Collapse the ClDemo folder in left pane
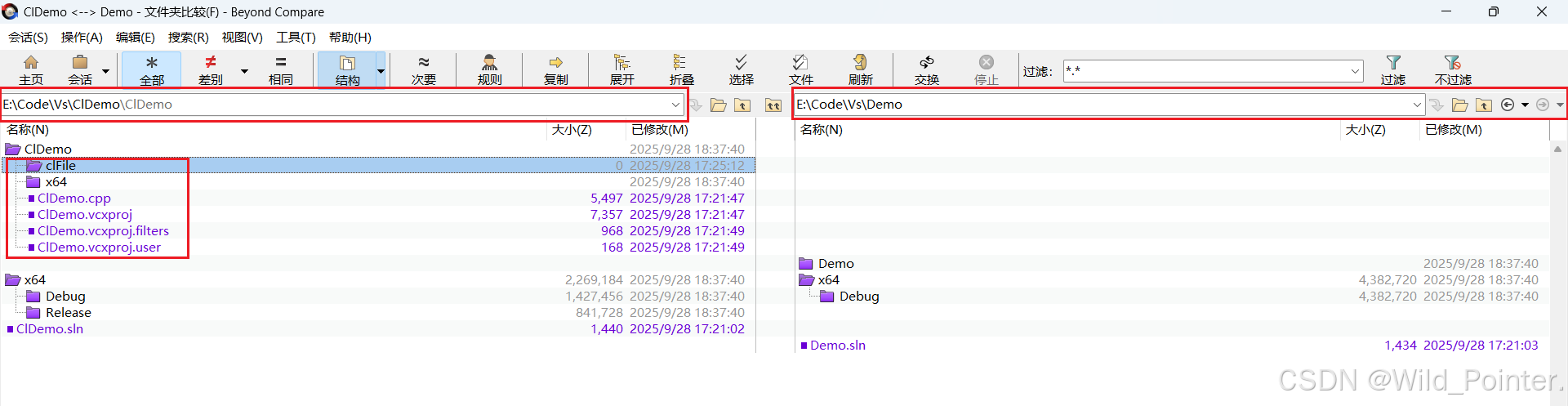This screenshot has height=406, width=1568. pos(13,149)
